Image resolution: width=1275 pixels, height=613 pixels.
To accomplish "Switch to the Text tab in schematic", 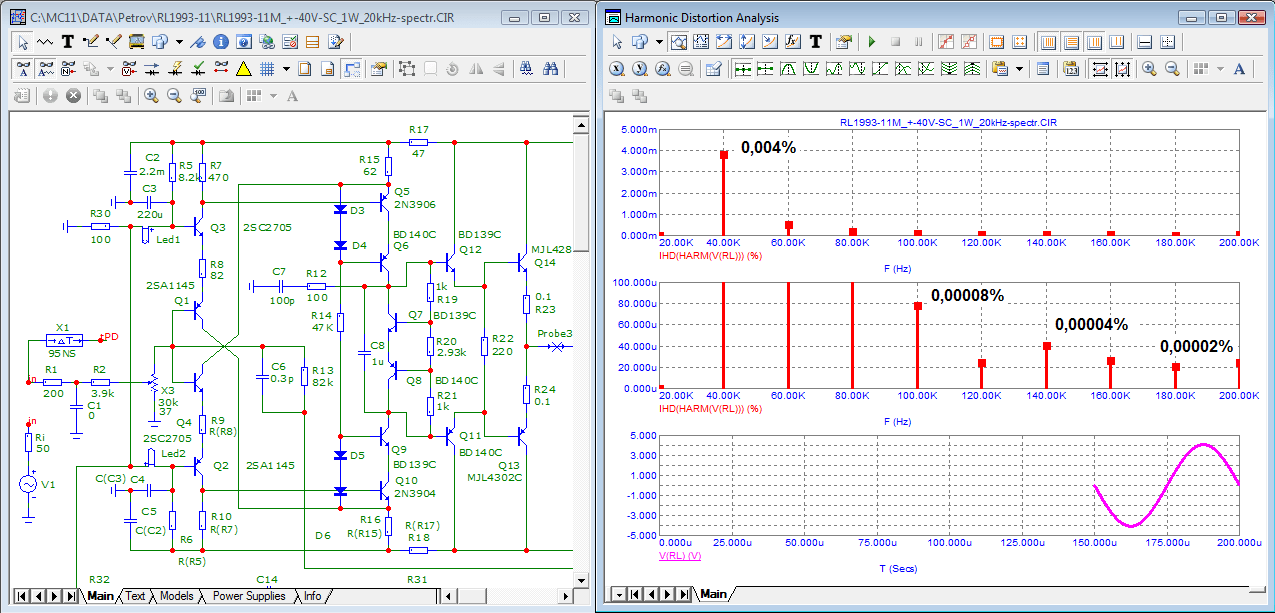I will click(135, 596).
